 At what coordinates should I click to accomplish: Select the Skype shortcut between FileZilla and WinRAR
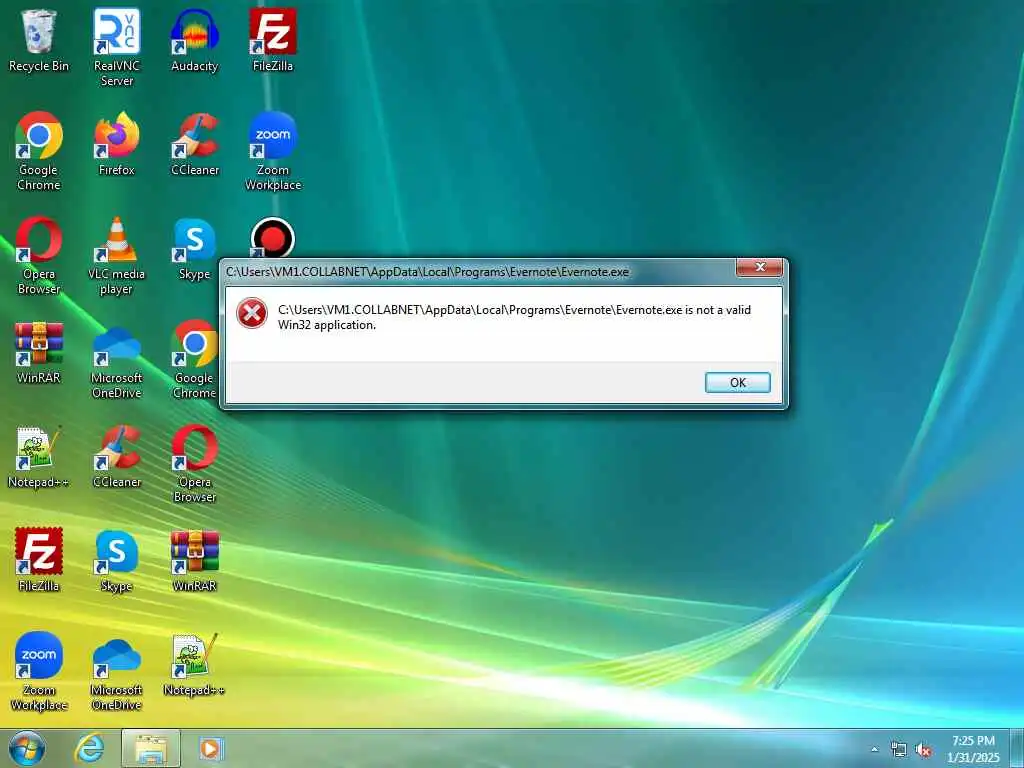[117, 560]
